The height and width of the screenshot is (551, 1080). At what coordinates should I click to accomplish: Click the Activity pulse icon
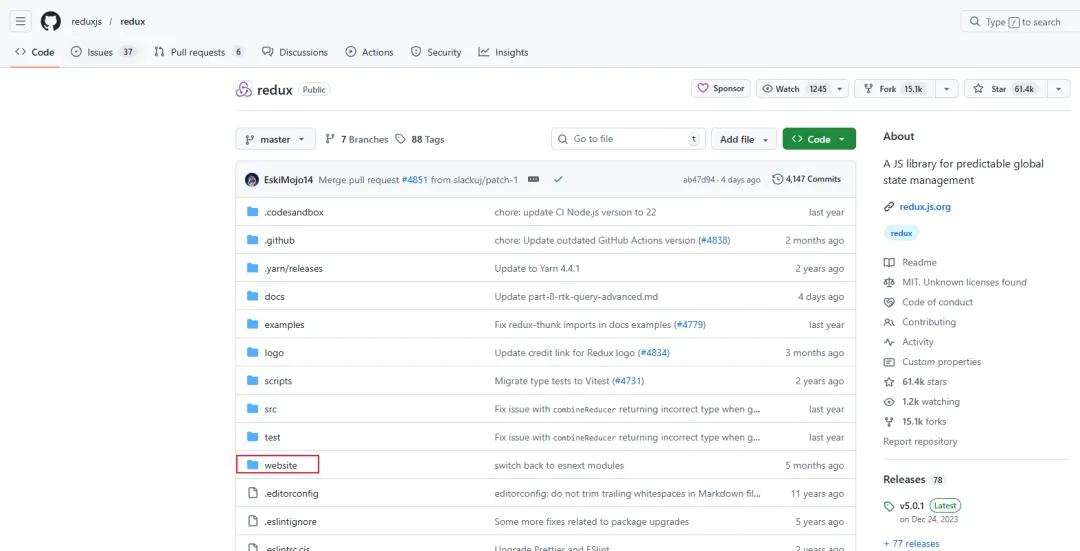coord(889,342)
